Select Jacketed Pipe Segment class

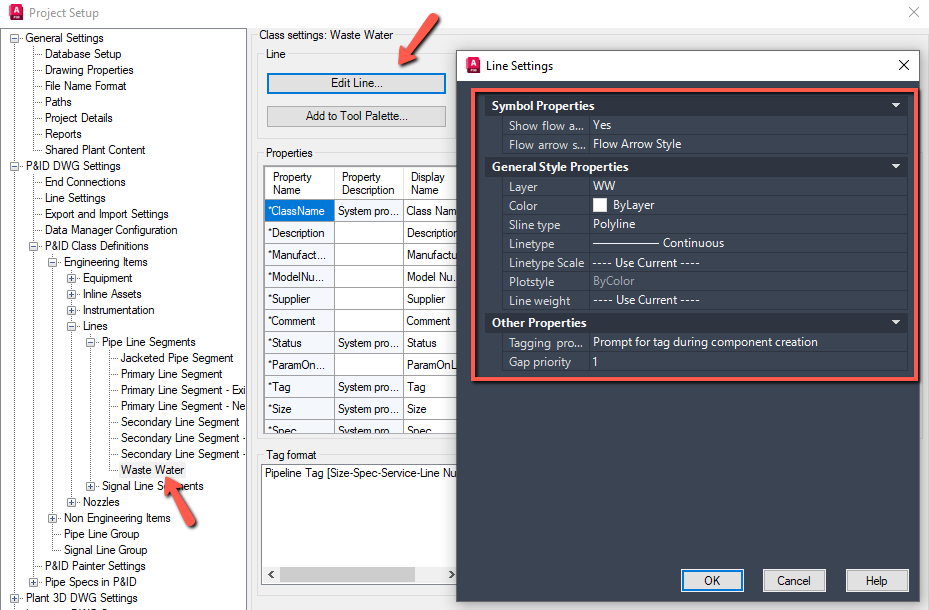tap(177, 358)
